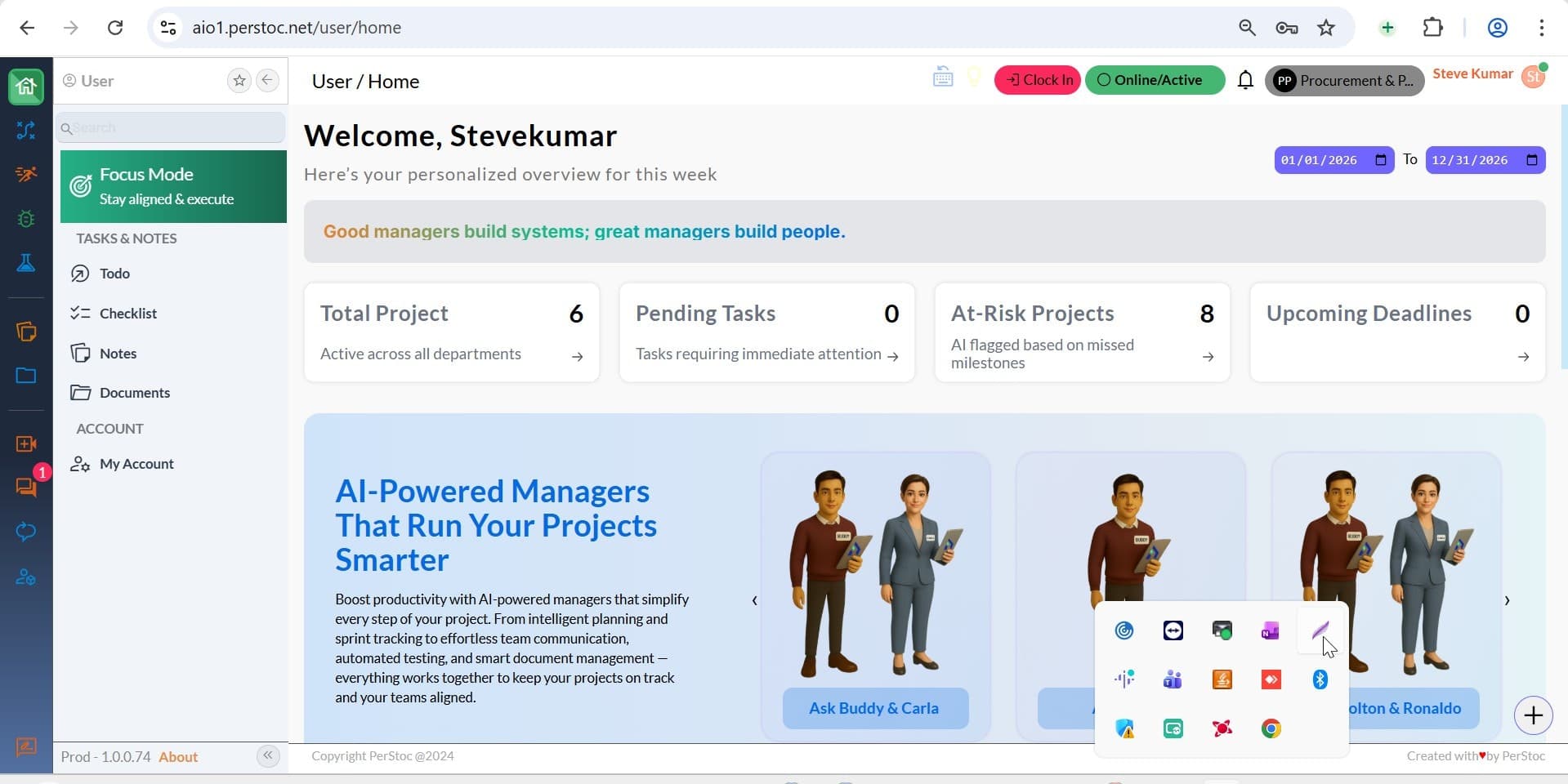Open chat messages with the notification badge
This screenshot has width=1568, height=784.
coord(26,488)
